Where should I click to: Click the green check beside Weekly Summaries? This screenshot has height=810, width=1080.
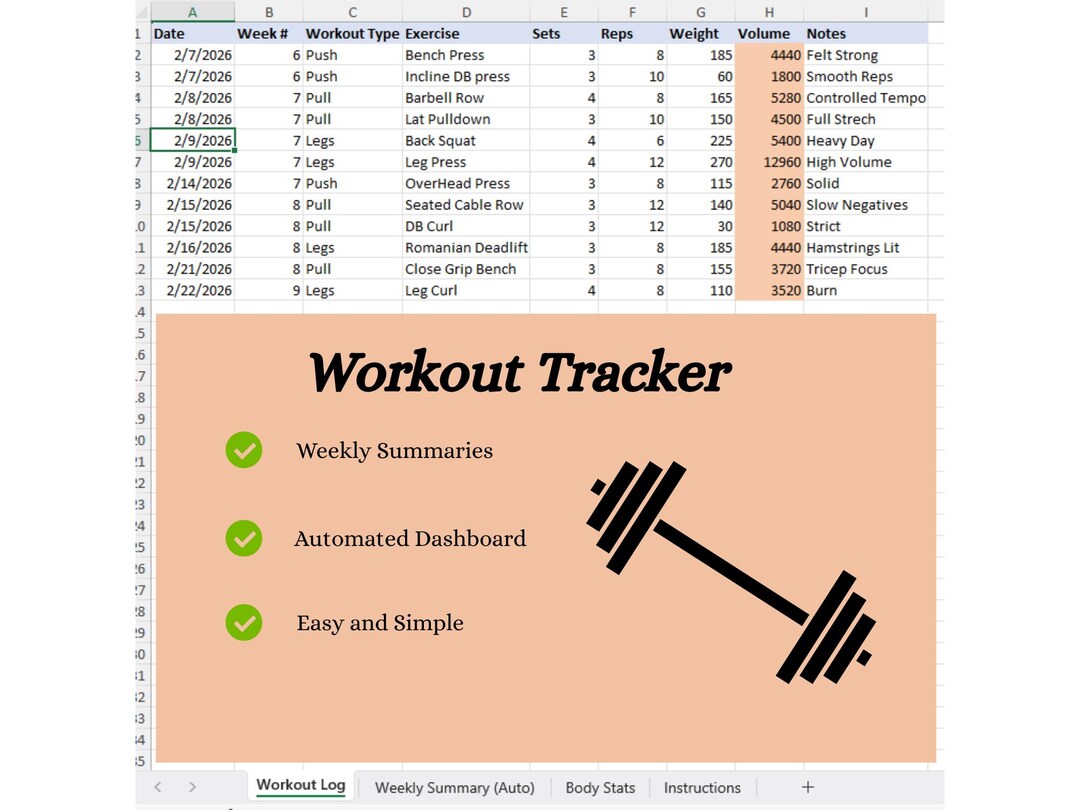(x=244, y=450)
